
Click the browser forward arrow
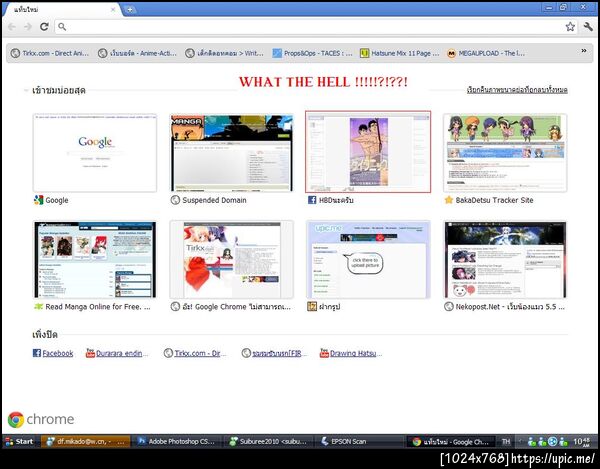click(x=28, y=27)
